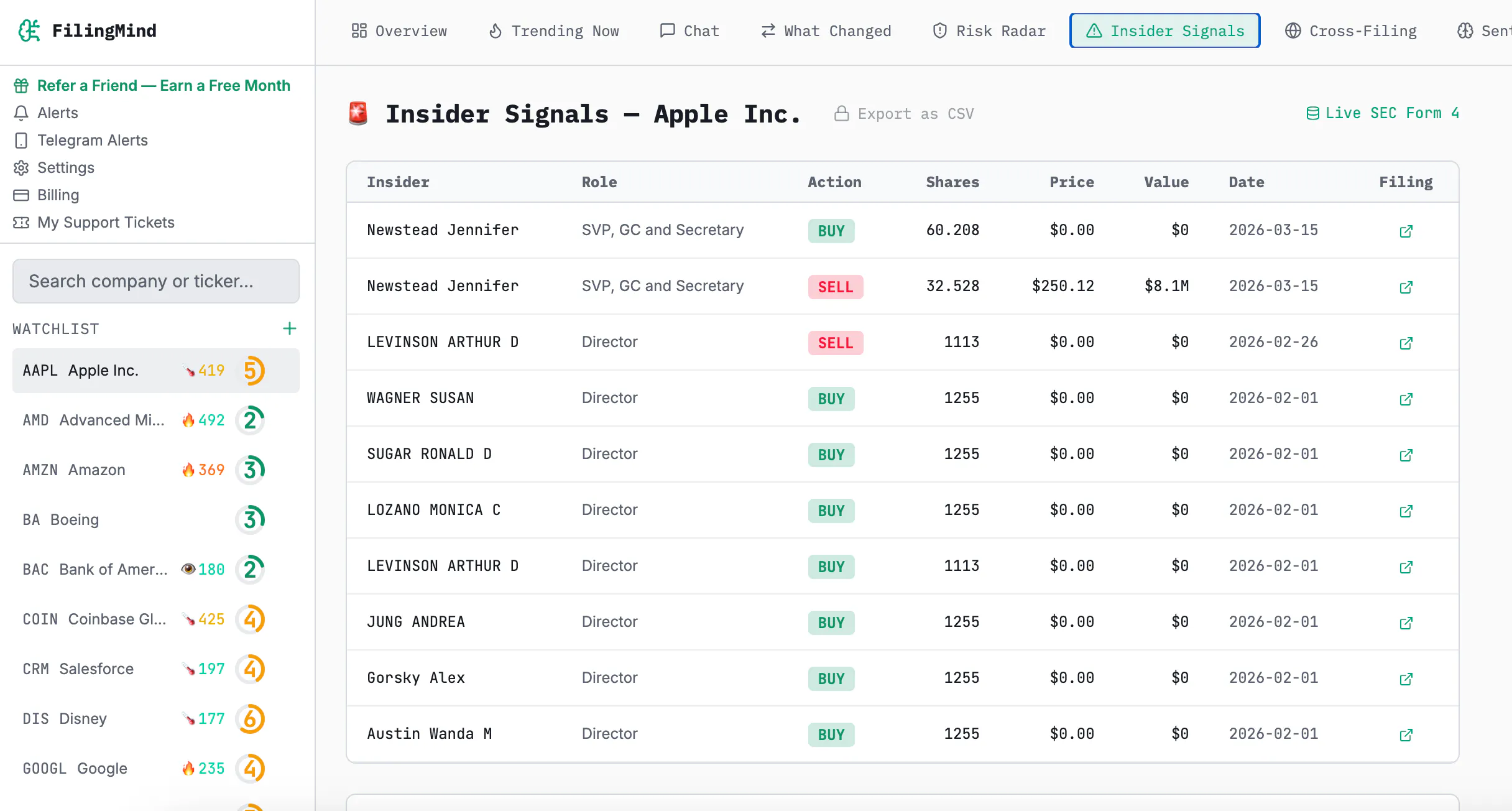Open filing link for SUGAR RONALD D row

[1406, 455]
